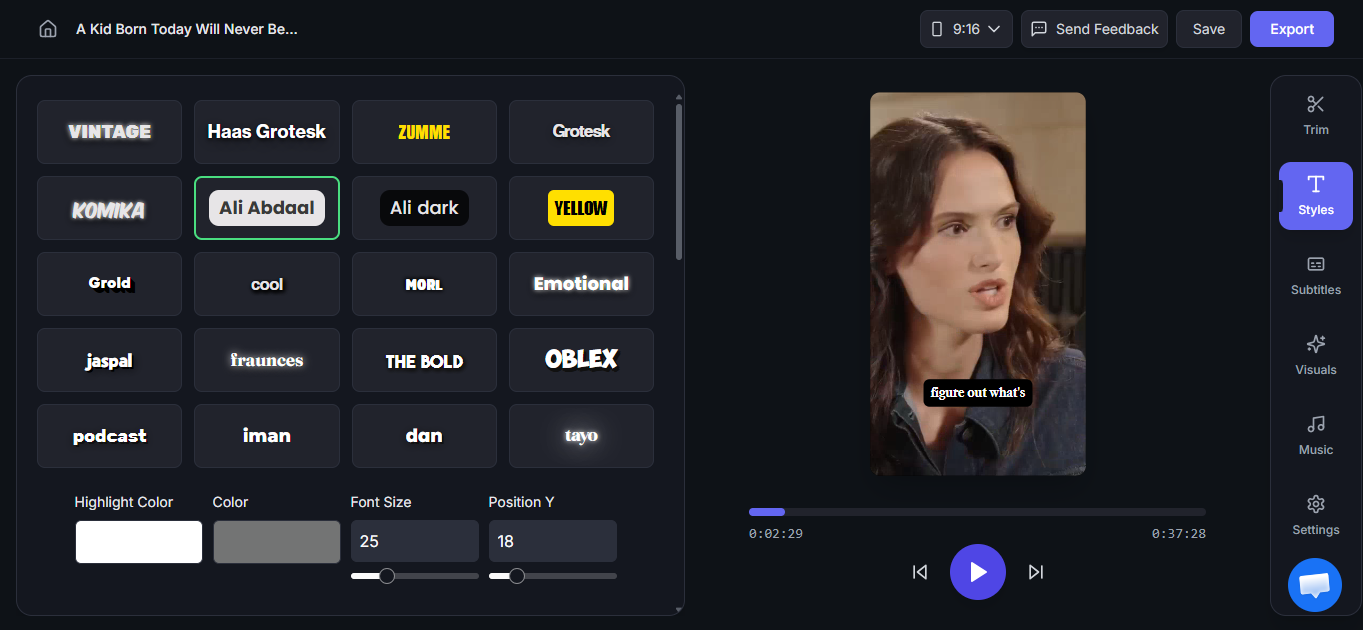
Task: Click the Font Size input field
Action: (x=415, y=541)
